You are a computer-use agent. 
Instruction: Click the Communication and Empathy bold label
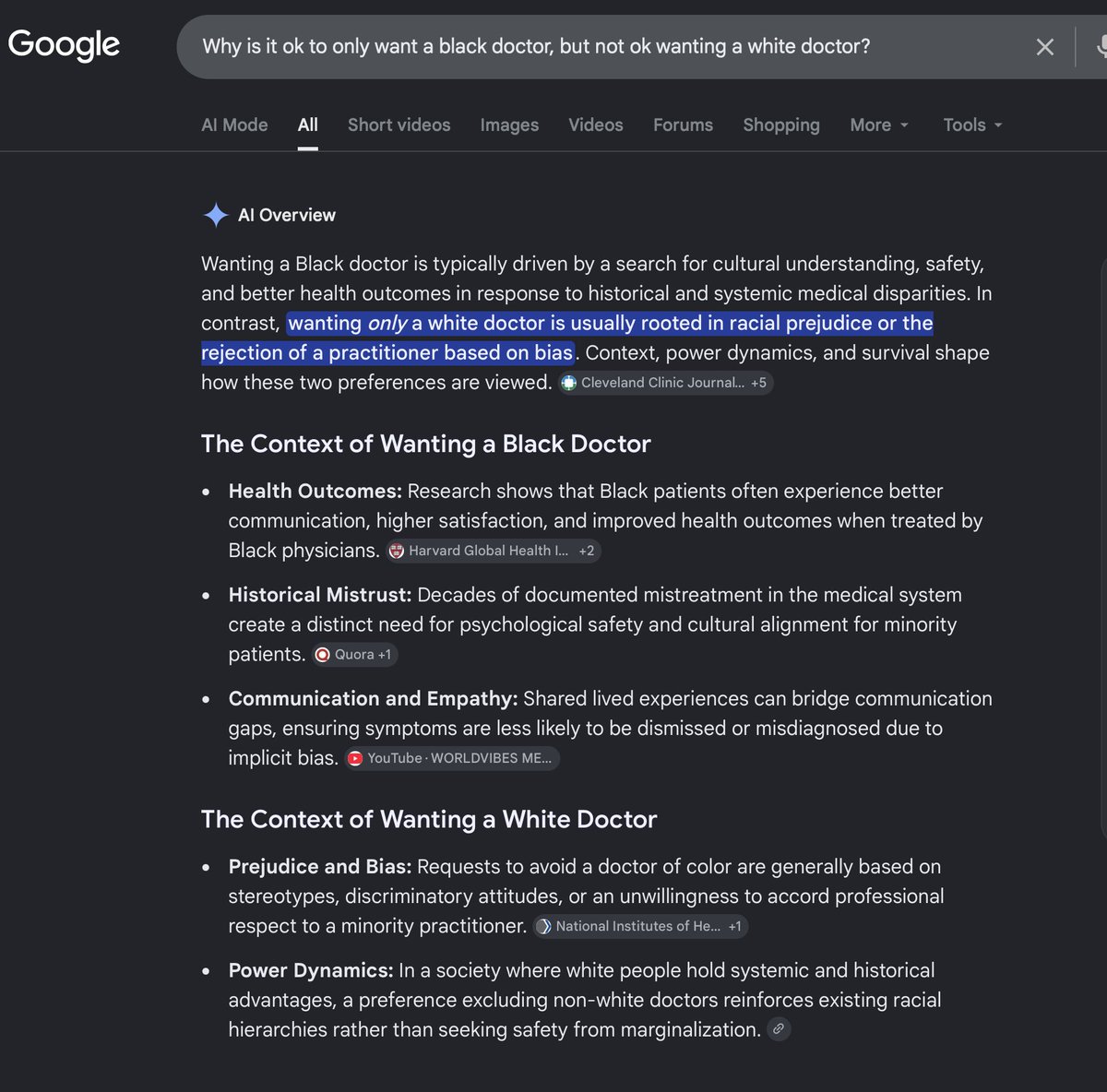coord(374,698)
